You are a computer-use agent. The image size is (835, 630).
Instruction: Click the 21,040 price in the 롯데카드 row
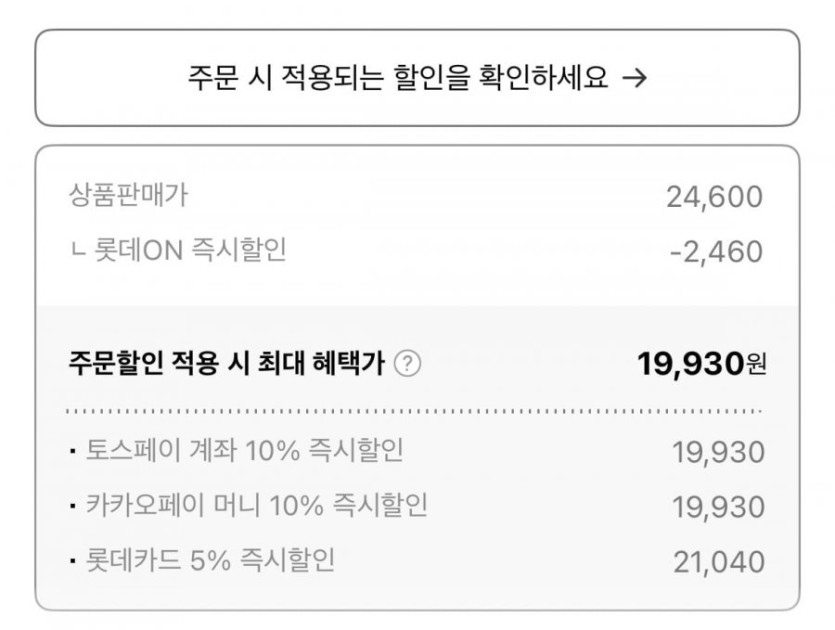click(718, 562)
